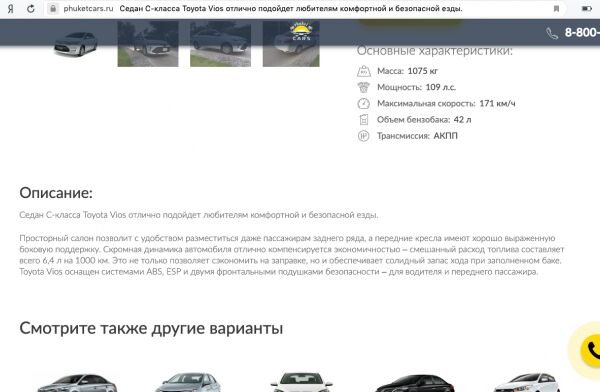Click the engine icon next to Мощность
This screenshot has height=392, width=600.
click(x=364, y=87)
